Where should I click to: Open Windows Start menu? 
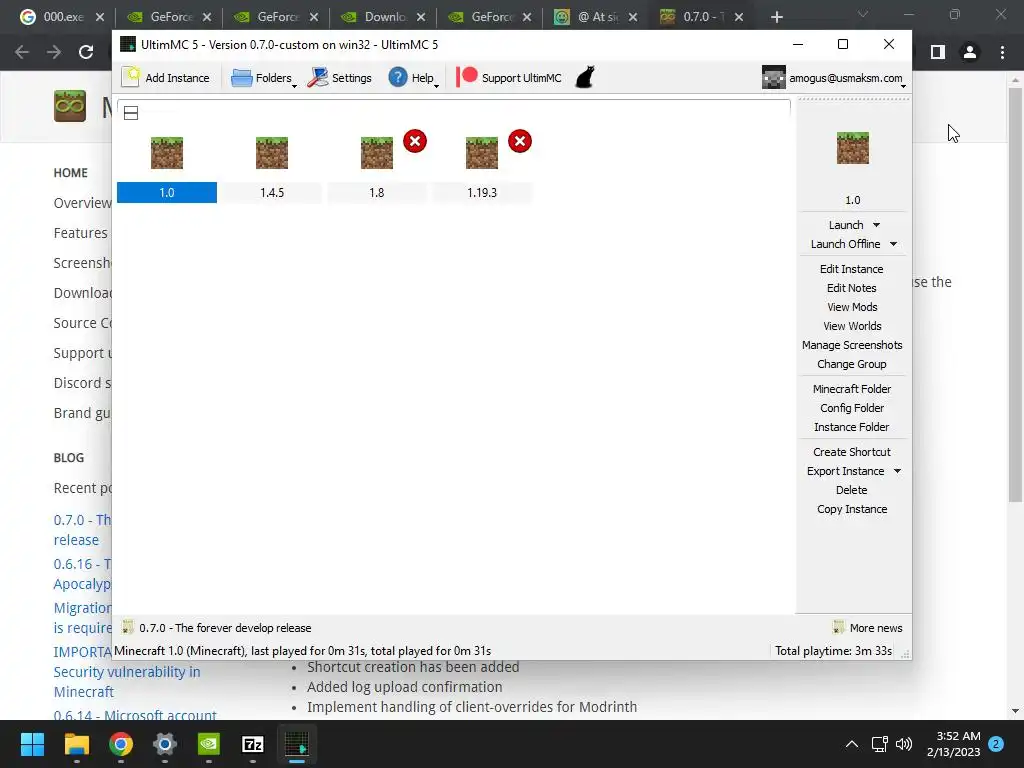[32, 744]
